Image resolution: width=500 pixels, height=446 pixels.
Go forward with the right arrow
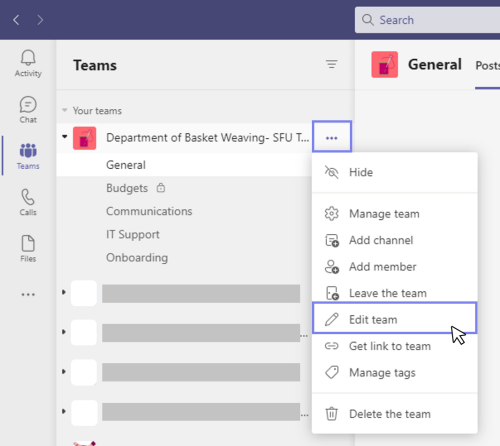[x=40, y=20]
